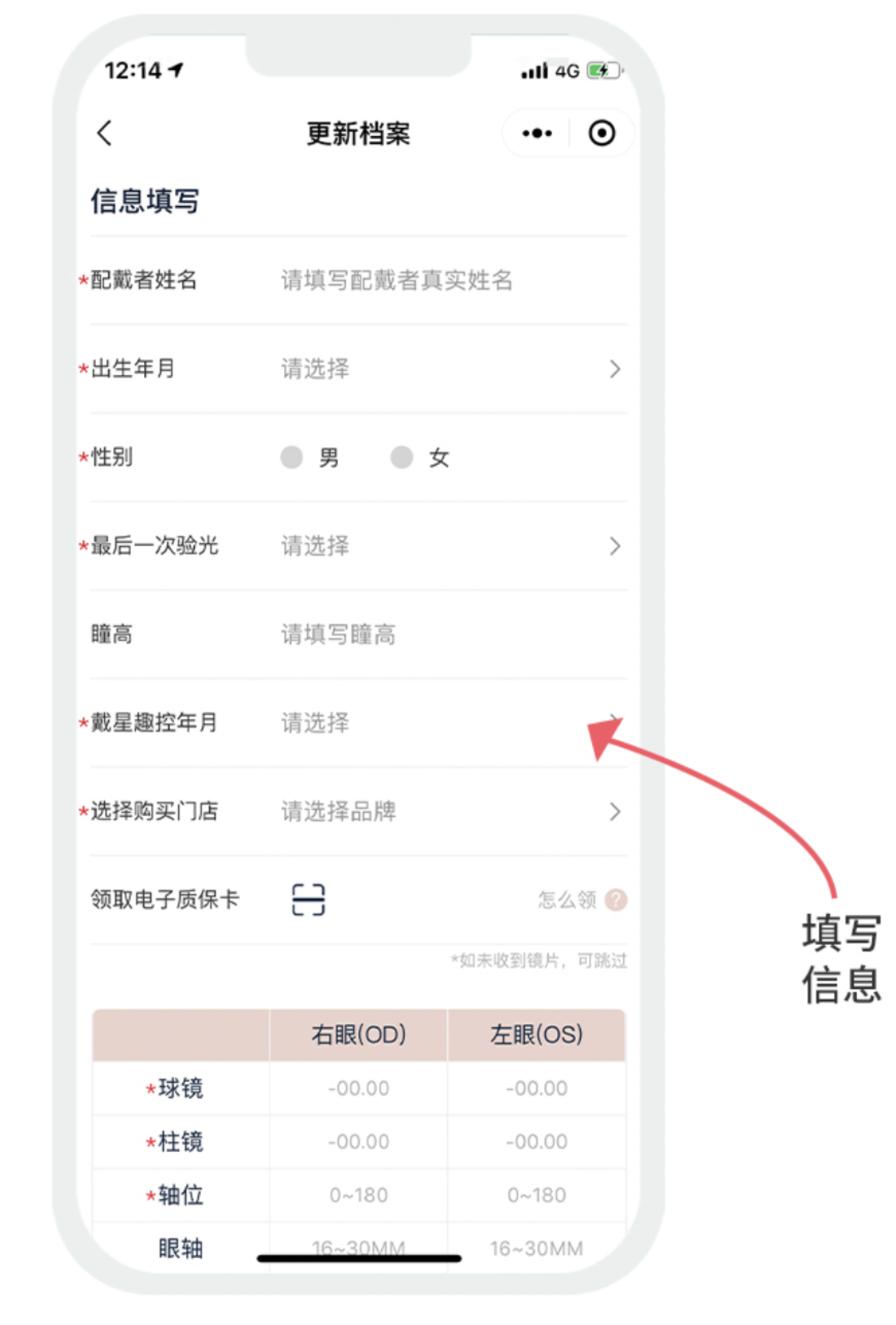Expand 选择购买门店 brand chooser
The width and height of the screenshot is (896, 1325).
tap(358, 811)
